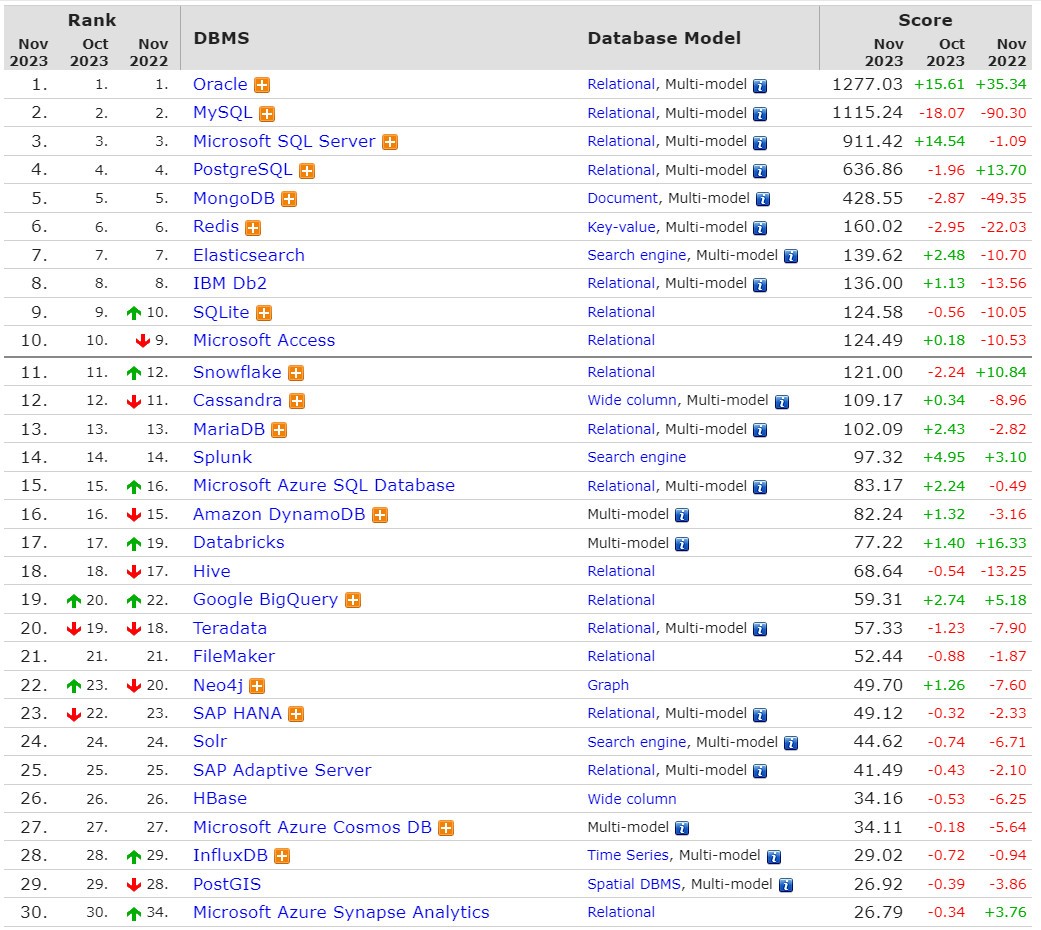The height and width of the screenshot is (930, 1041).
Task: Click the info icon in the Cassandra row
Action: 782,402
